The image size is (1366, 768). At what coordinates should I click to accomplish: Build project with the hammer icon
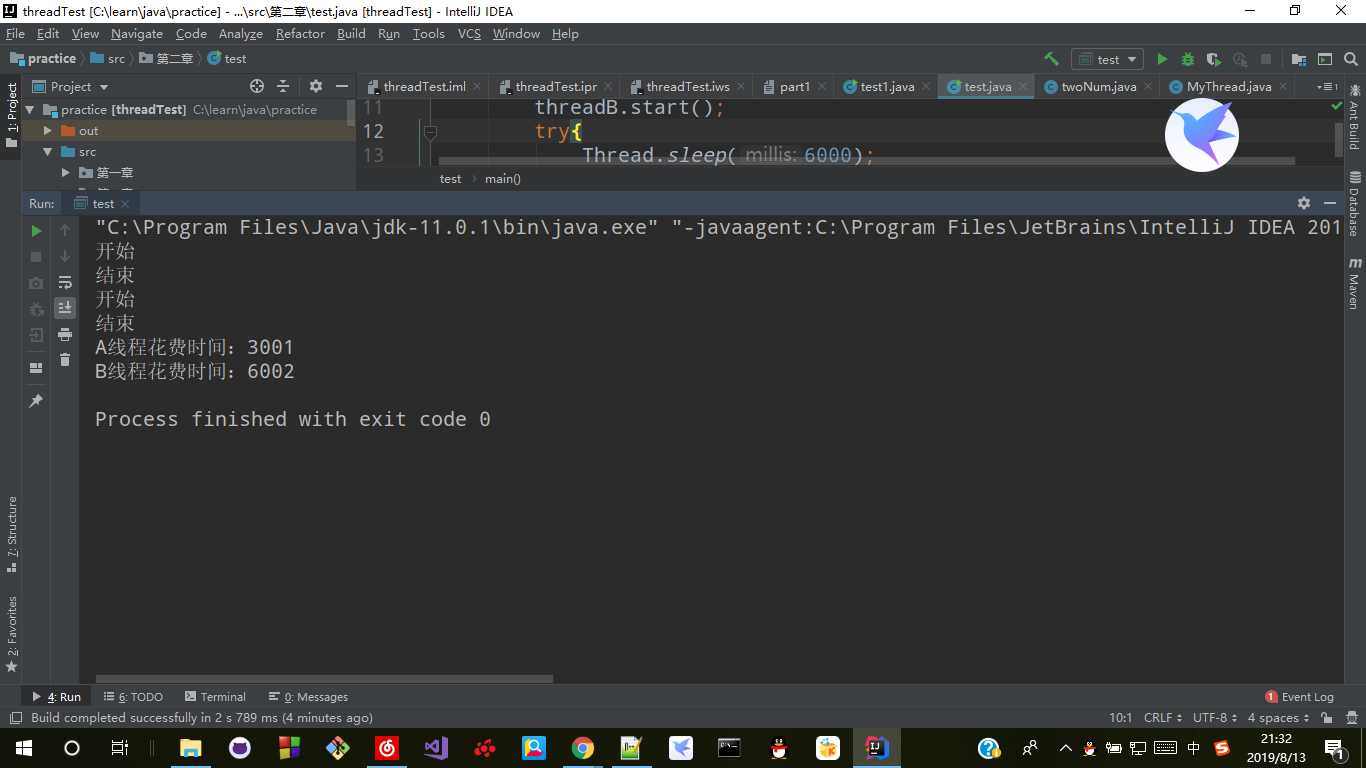click(1051, 59)
